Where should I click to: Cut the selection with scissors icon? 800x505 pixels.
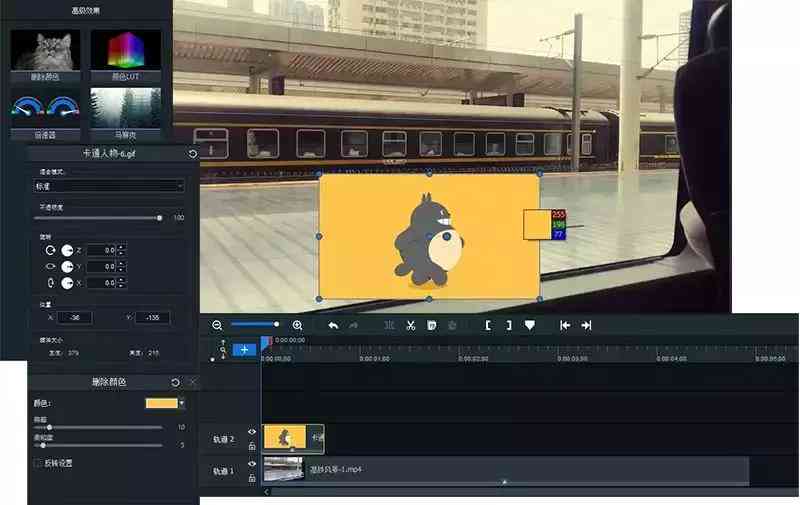[411, 325]
